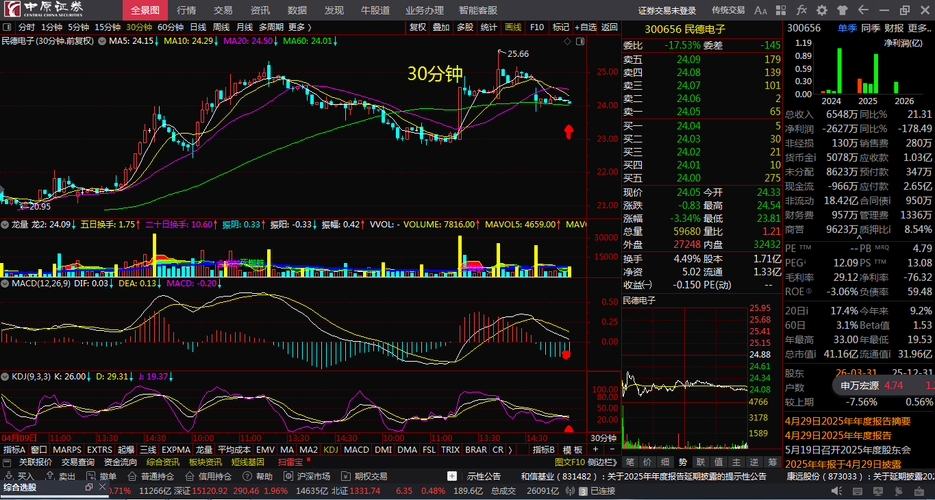Click the 势 mini-panel tab
Viewport: 935px width, 500px height.
coord(683,462)
